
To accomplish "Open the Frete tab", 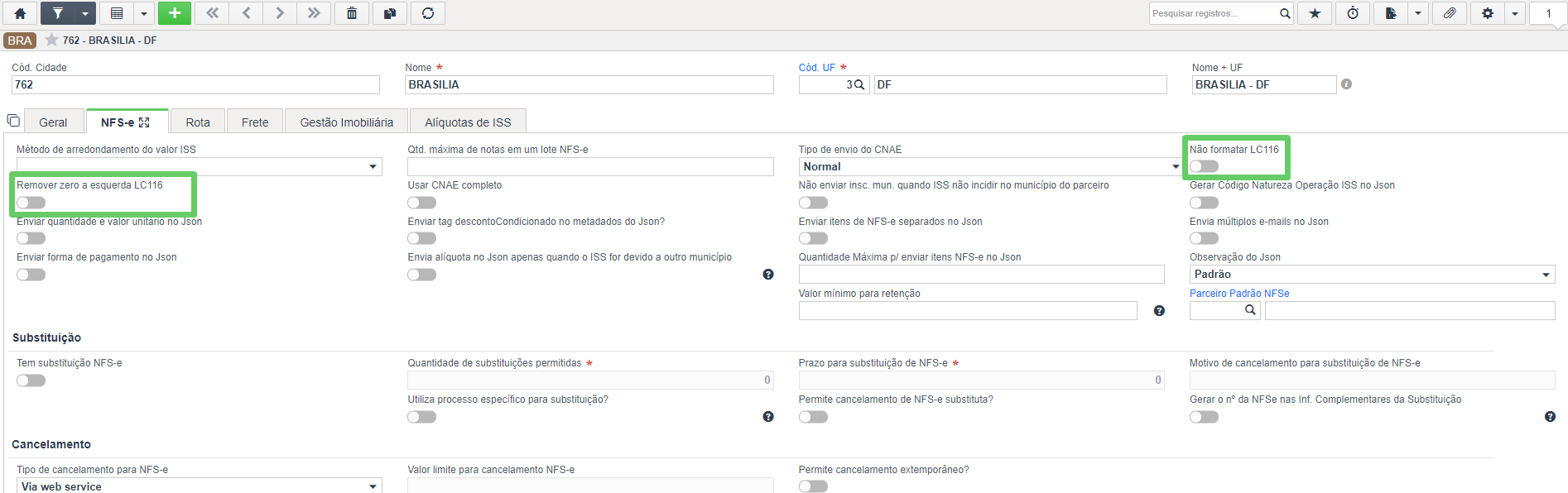I will (x=255, y=122).
